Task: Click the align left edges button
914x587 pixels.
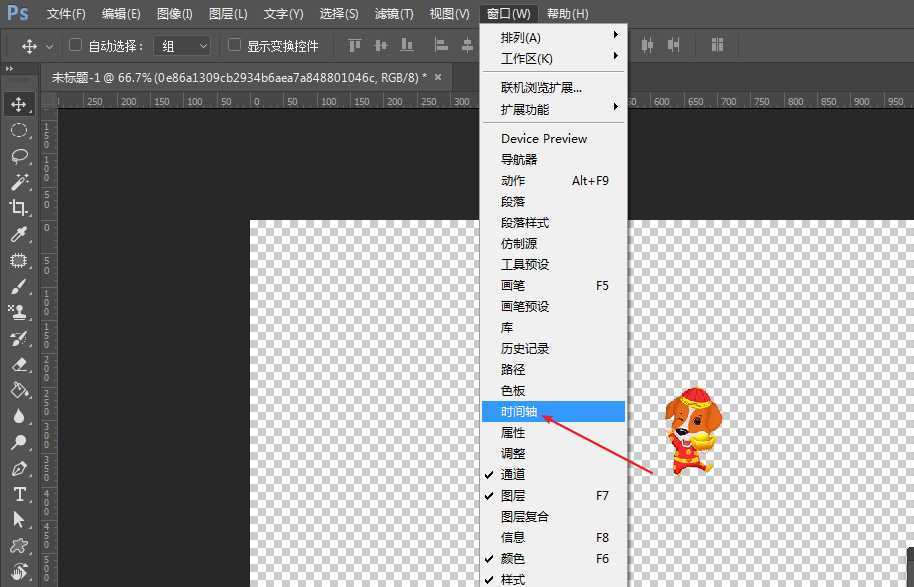Action: coord(441,45)
